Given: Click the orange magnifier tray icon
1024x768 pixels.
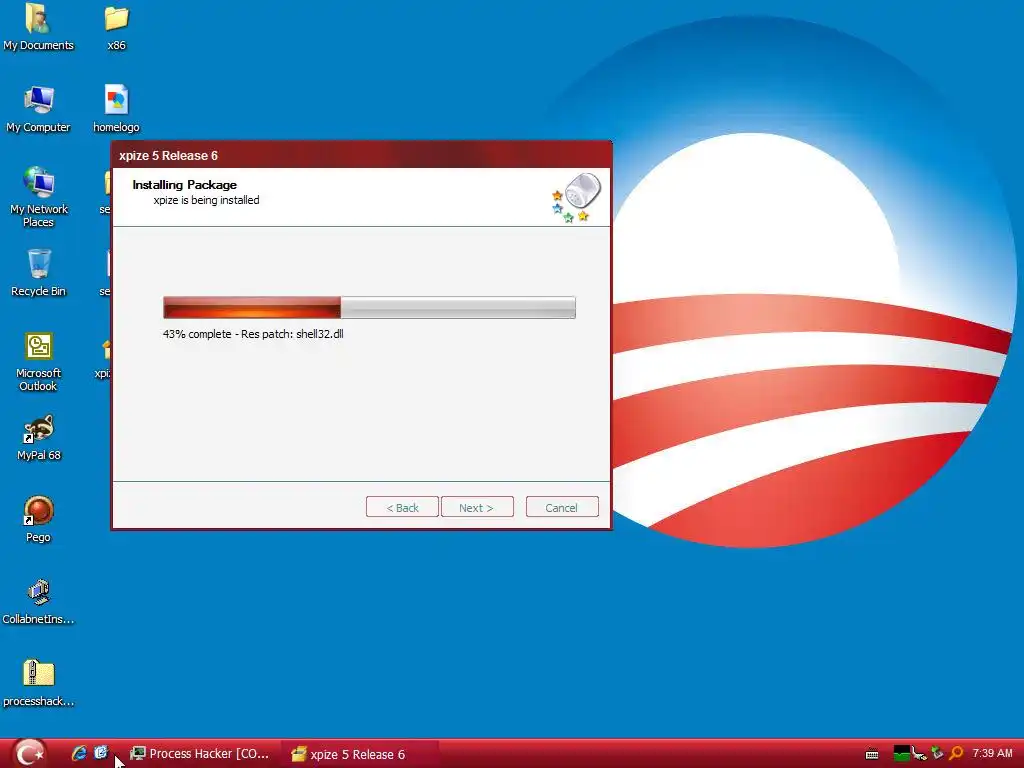Looking at the screenshot, I should [956, 754].
